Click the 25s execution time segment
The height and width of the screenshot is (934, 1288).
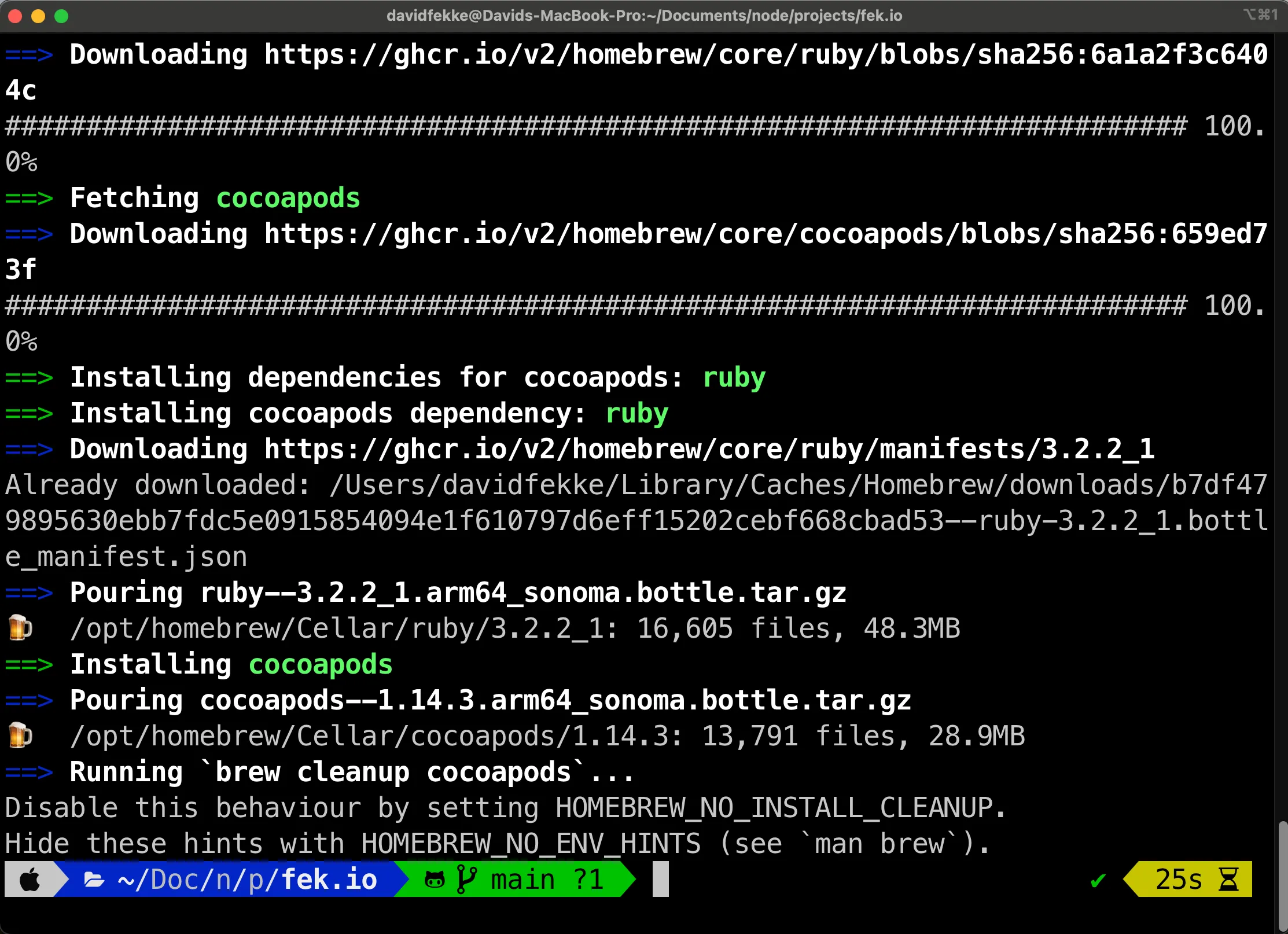tap(1187, 880)
